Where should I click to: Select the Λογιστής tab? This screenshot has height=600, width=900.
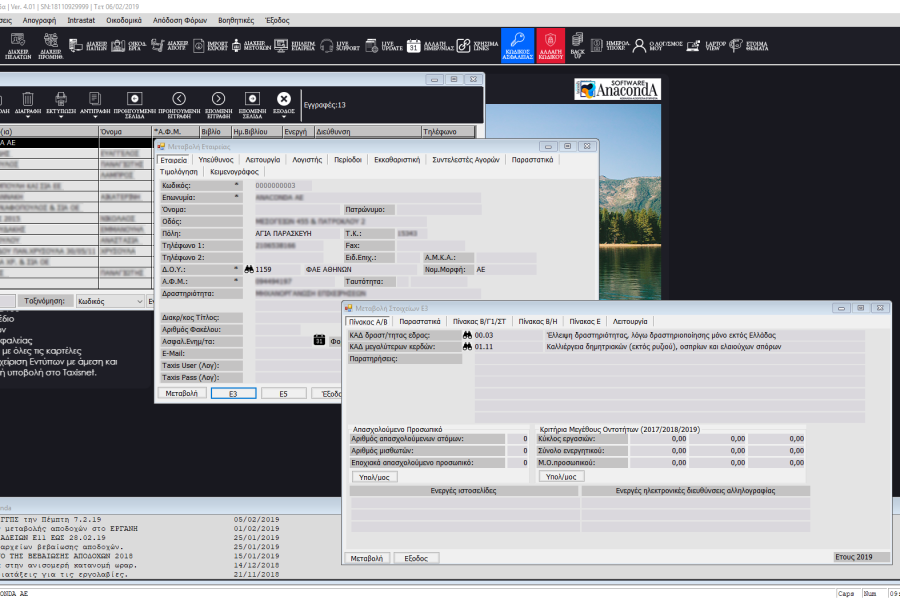pos(307,159)
